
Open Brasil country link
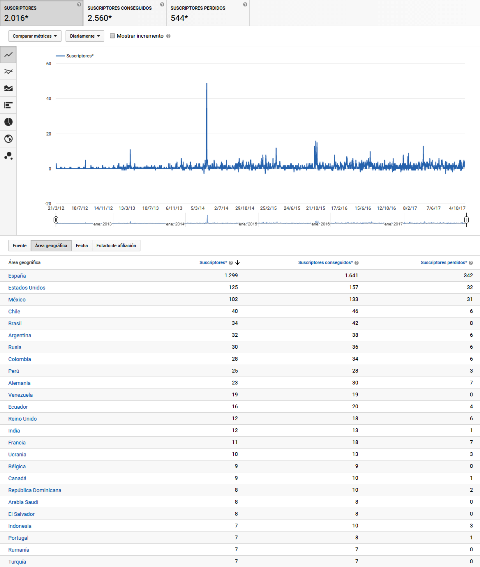tap(15, 323)
